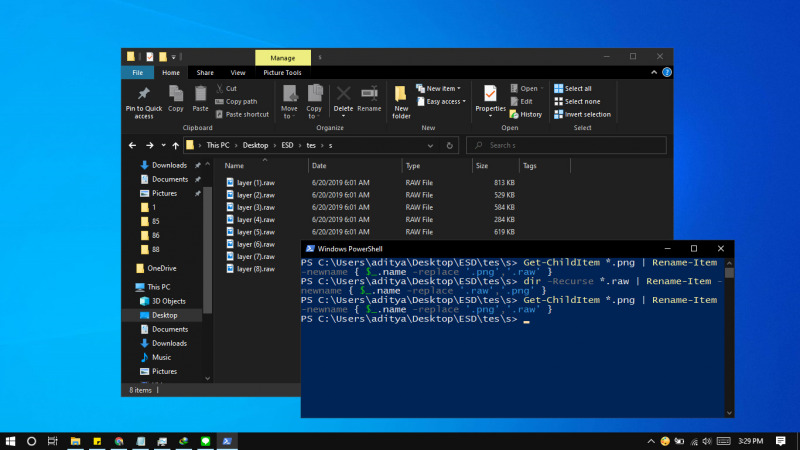The image size is (800, 450).
Task: Select layer (8).raw file
Action: pos(256,269)
